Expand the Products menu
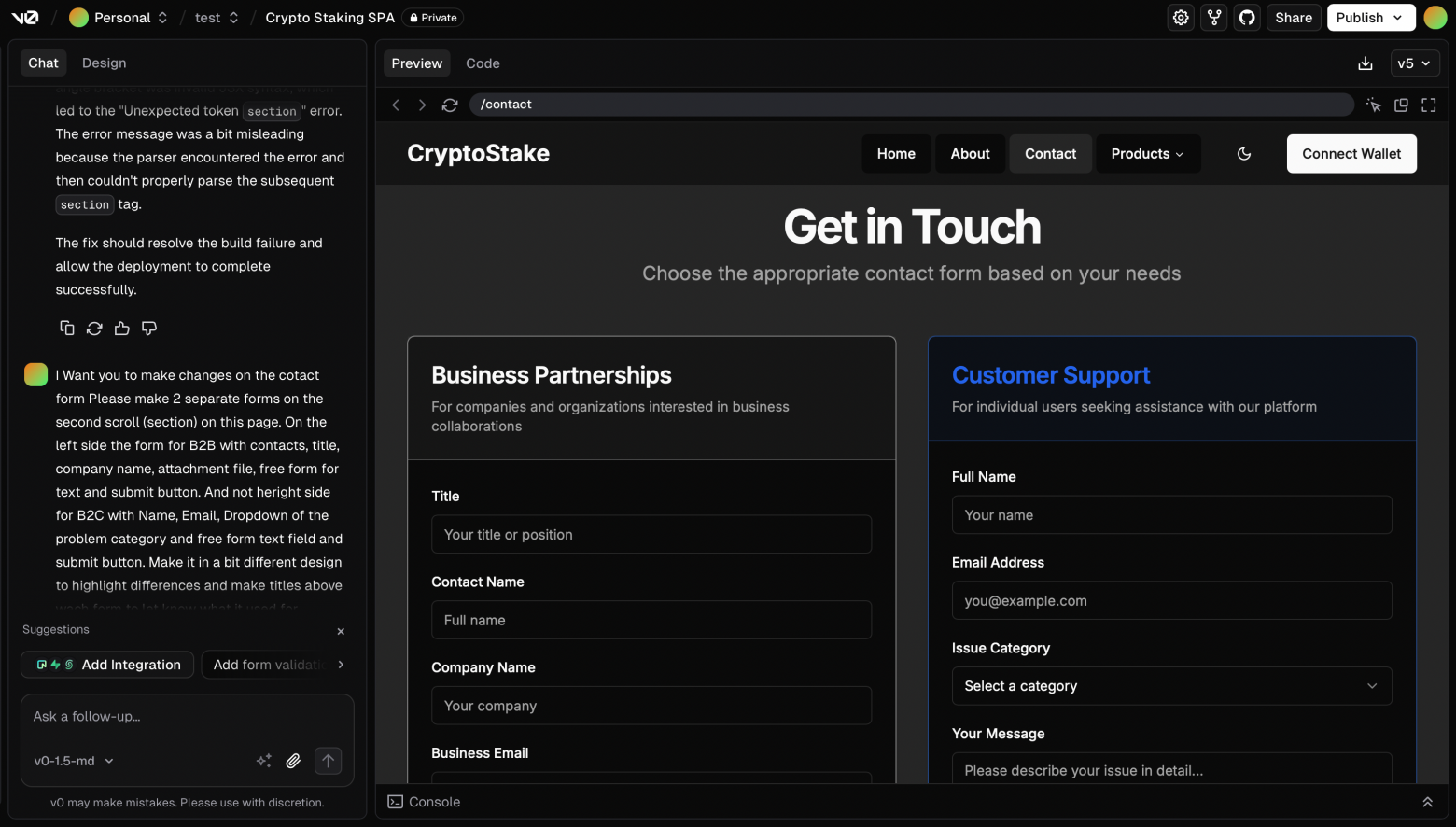The width and height of the screenshot is (1456, 827). tap(1147, 154)
